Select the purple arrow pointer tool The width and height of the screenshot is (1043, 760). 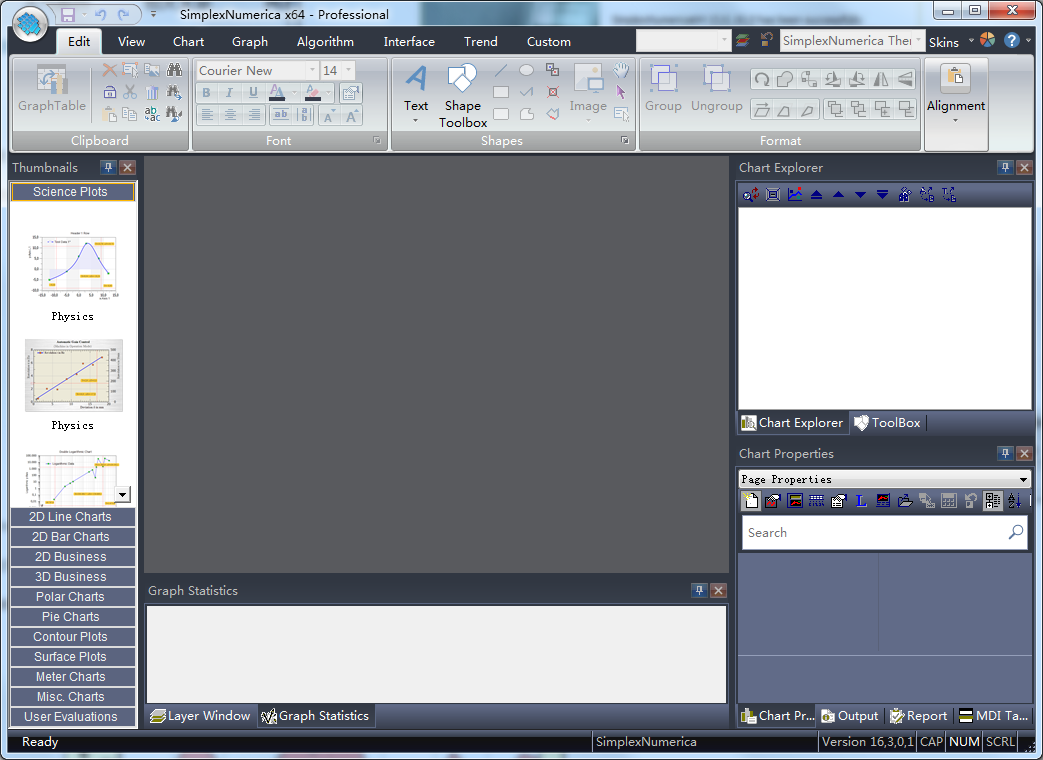[621, 92]
